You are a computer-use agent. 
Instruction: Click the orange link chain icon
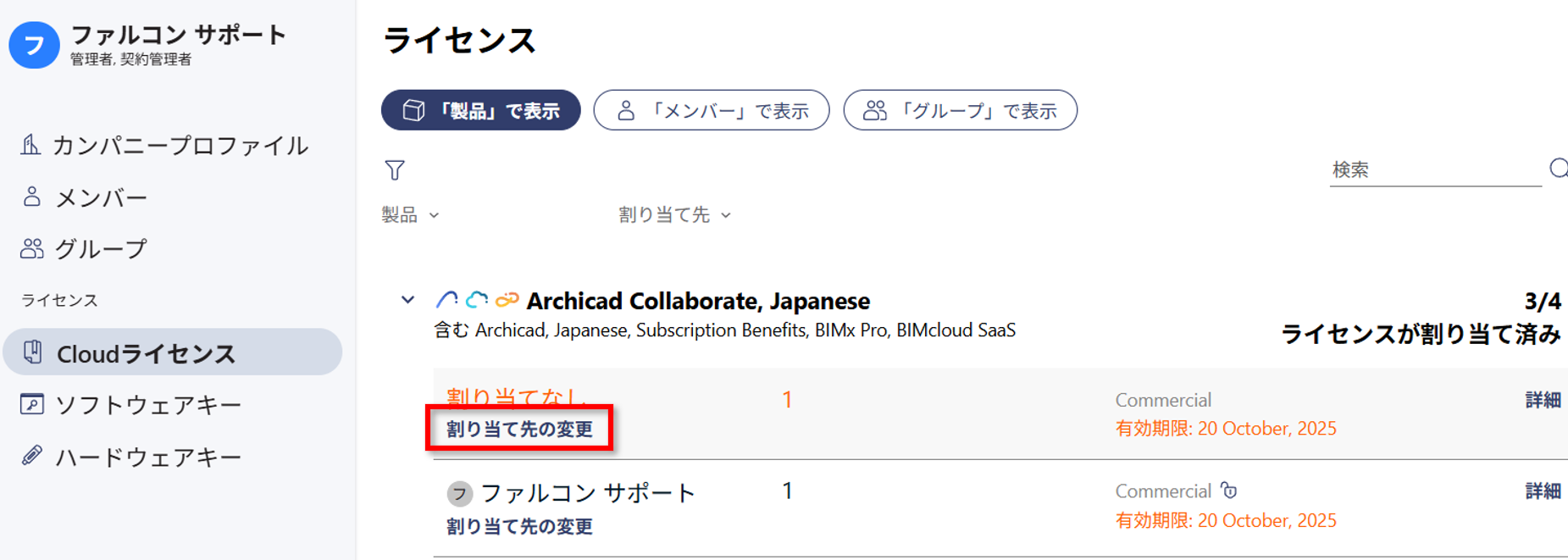click(507, 300)
